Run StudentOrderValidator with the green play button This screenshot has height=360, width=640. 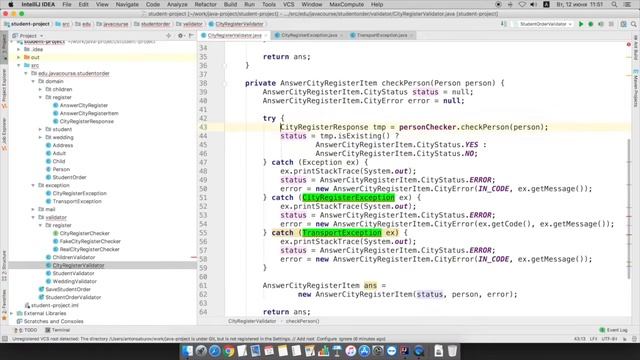pyautogui.click(x=581, y=24)
